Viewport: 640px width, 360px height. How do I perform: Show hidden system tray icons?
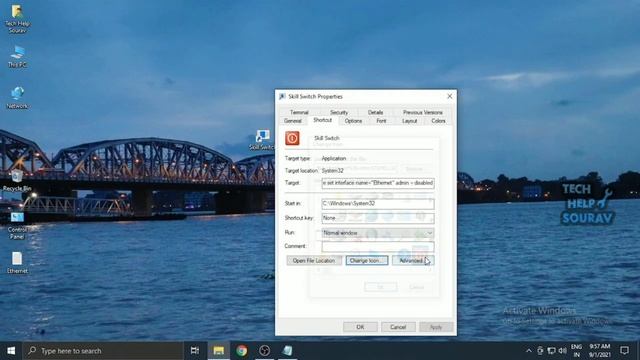point(529,351)
